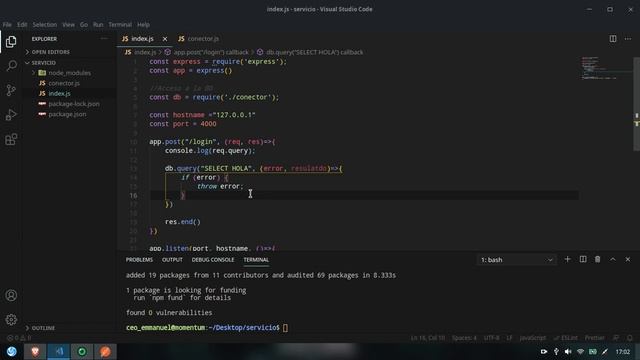This screenshot has width=640, height=360.
Task: Open the Brave browser from taskbar
Action: 35,351
